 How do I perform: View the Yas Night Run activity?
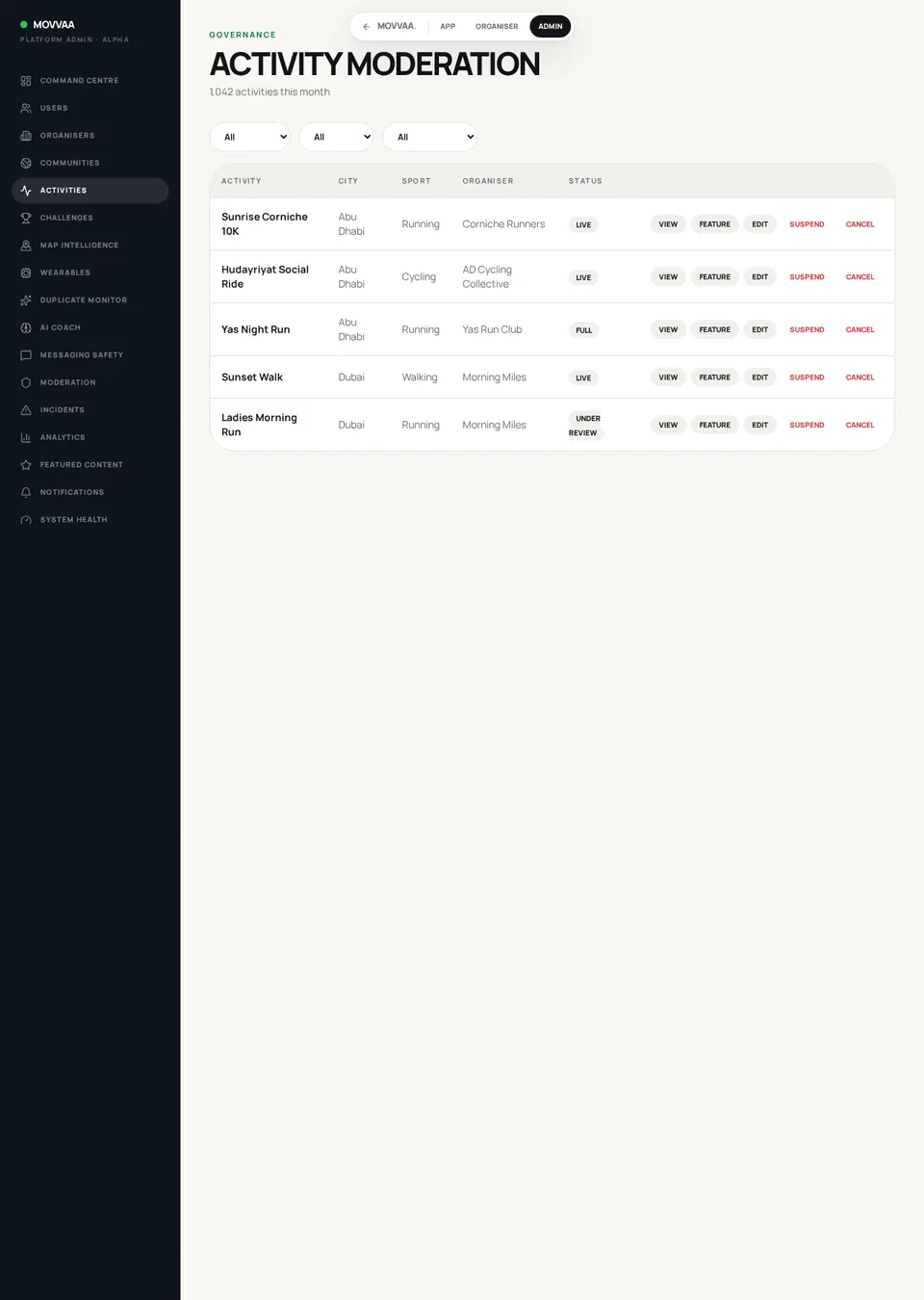(x=668, y=329)
